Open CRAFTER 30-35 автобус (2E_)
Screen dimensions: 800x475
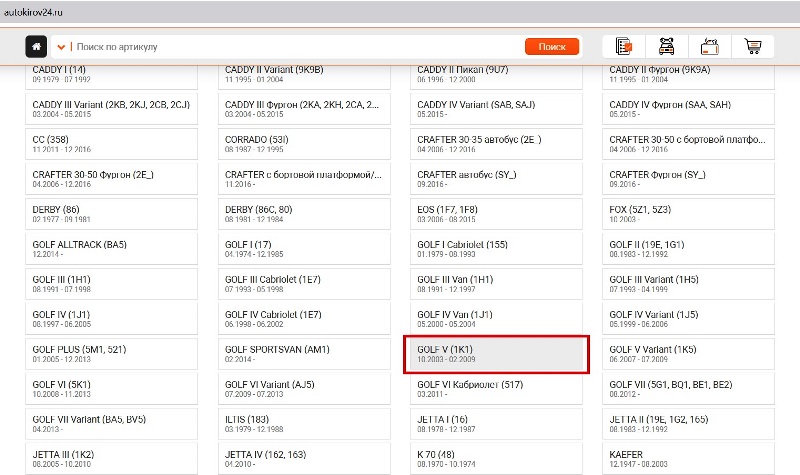coord(496,144)
